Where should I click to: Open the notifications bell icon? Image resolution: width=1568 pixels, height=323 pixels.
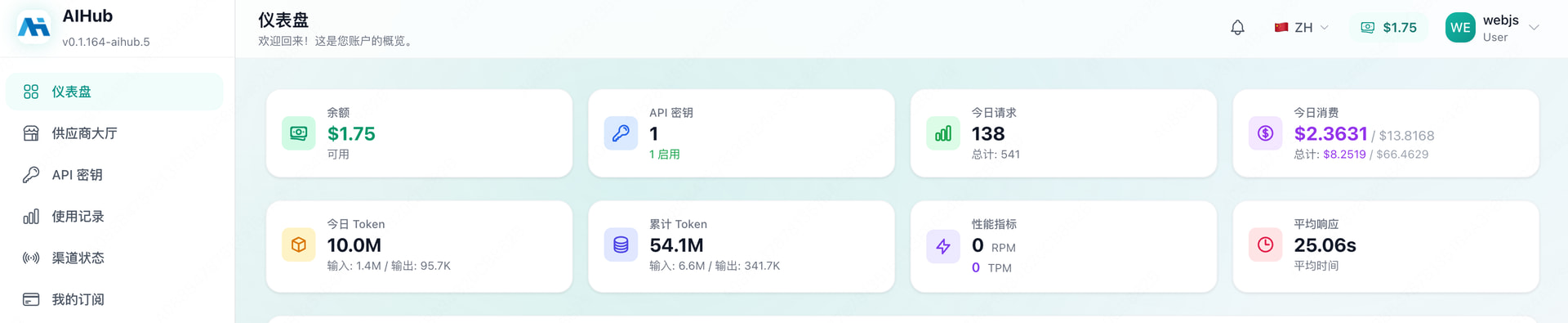(1237, 28)
